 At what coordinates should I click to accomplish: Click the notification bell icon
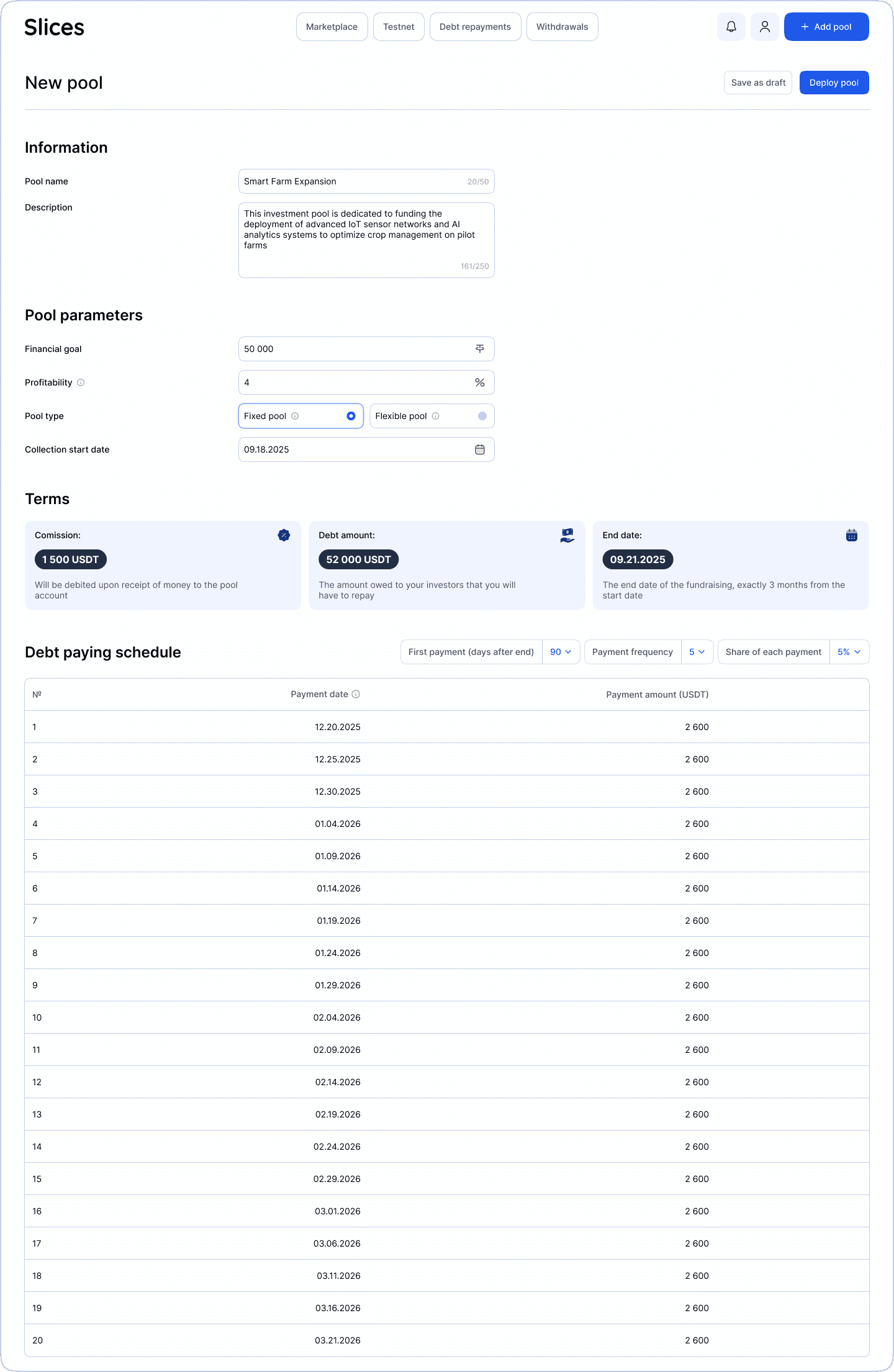pos(731,27)
